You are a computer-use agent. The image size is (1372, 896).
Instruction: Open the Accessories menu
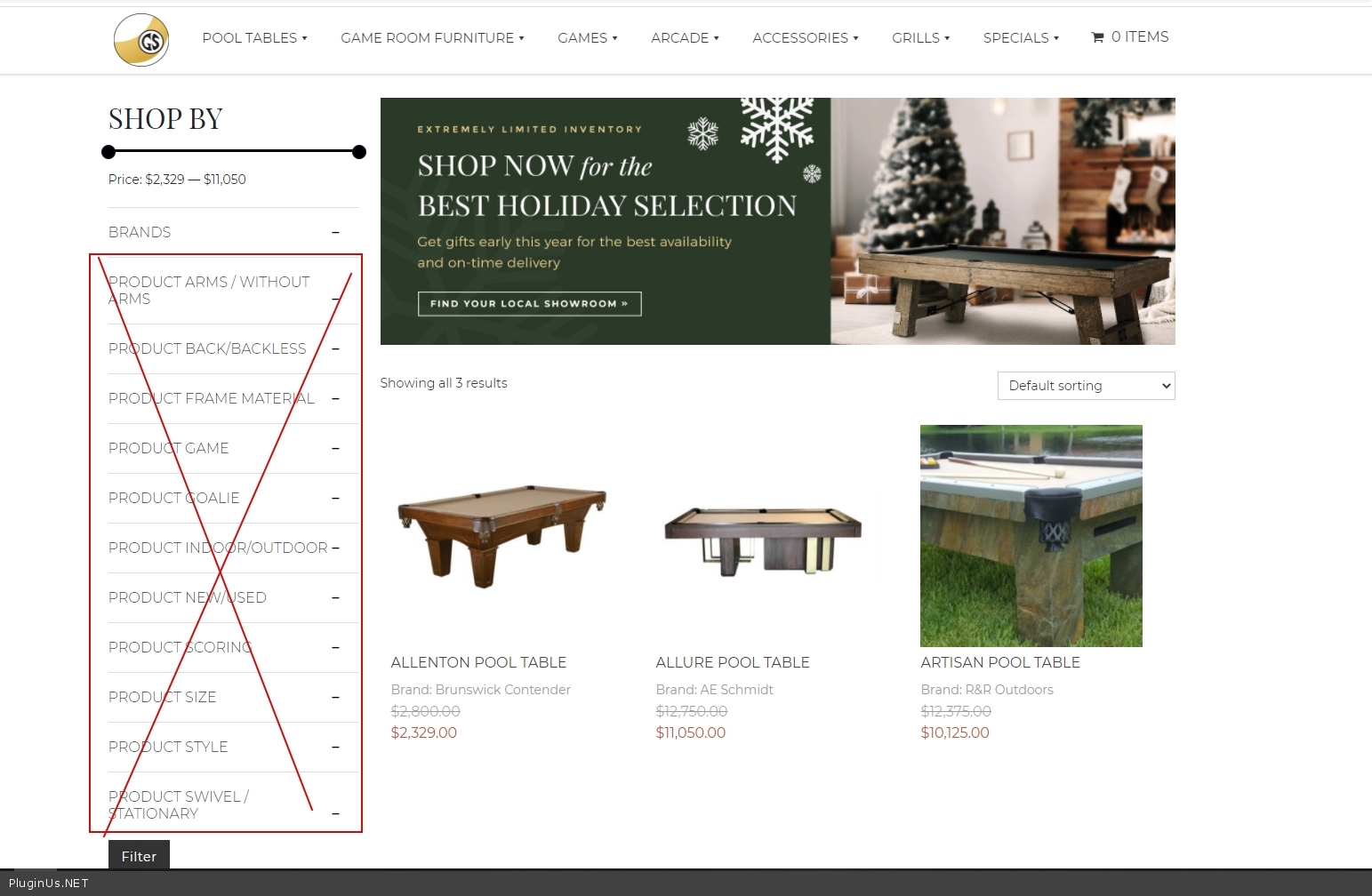[806, 38]
